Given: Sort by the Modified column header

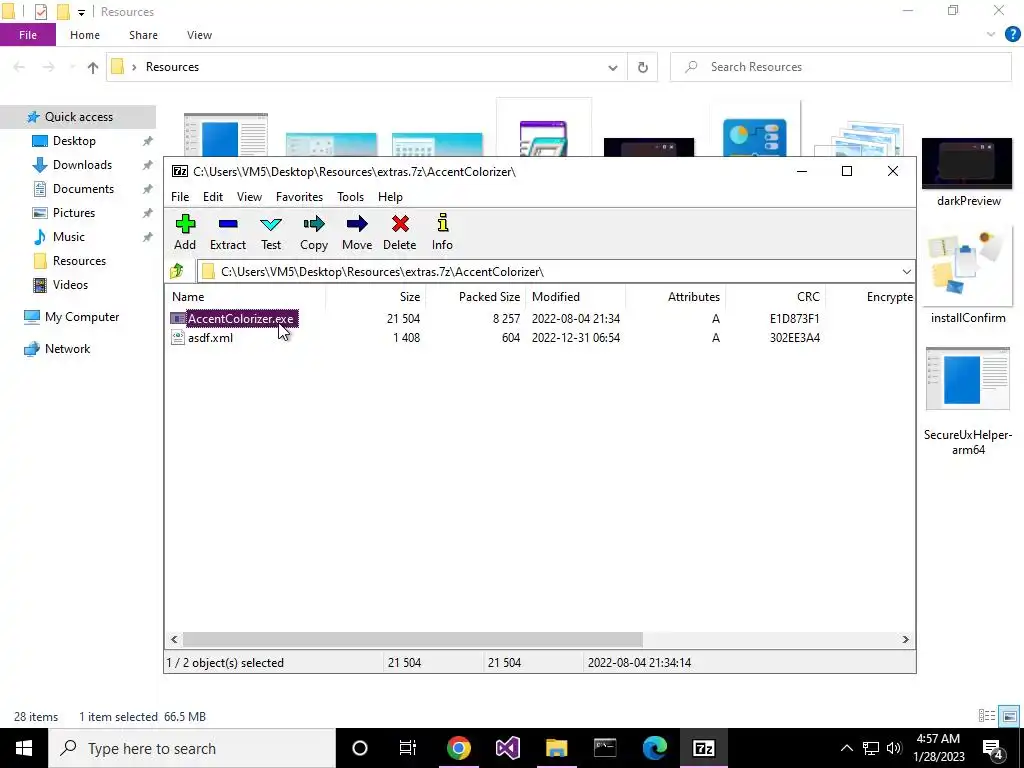Looking at the screenshot, I should coord(575,296).
